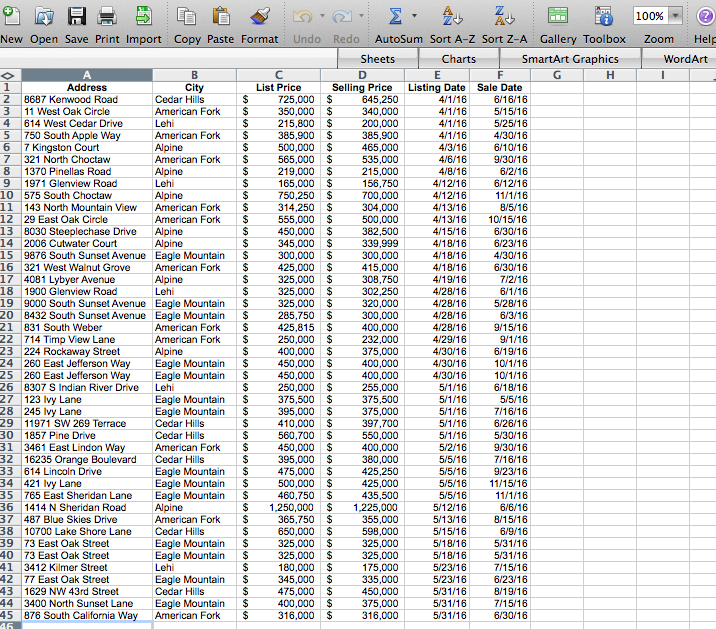
Task: Select cell 8687 Kenwood Road
Action: point(87,99)
